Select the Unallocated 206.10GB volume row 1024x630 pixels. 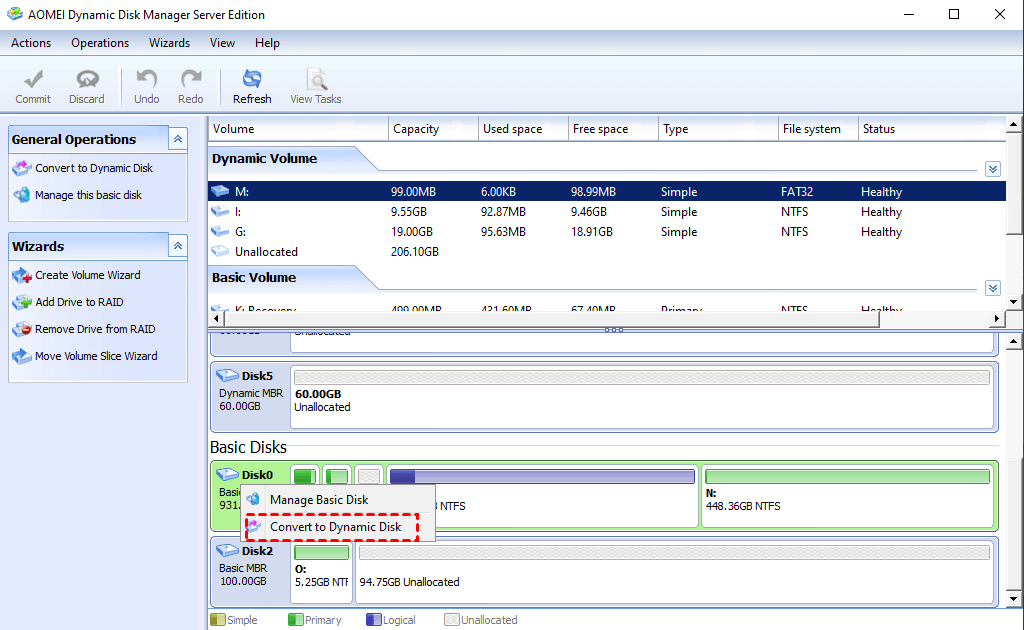click(x=607, y=251)
